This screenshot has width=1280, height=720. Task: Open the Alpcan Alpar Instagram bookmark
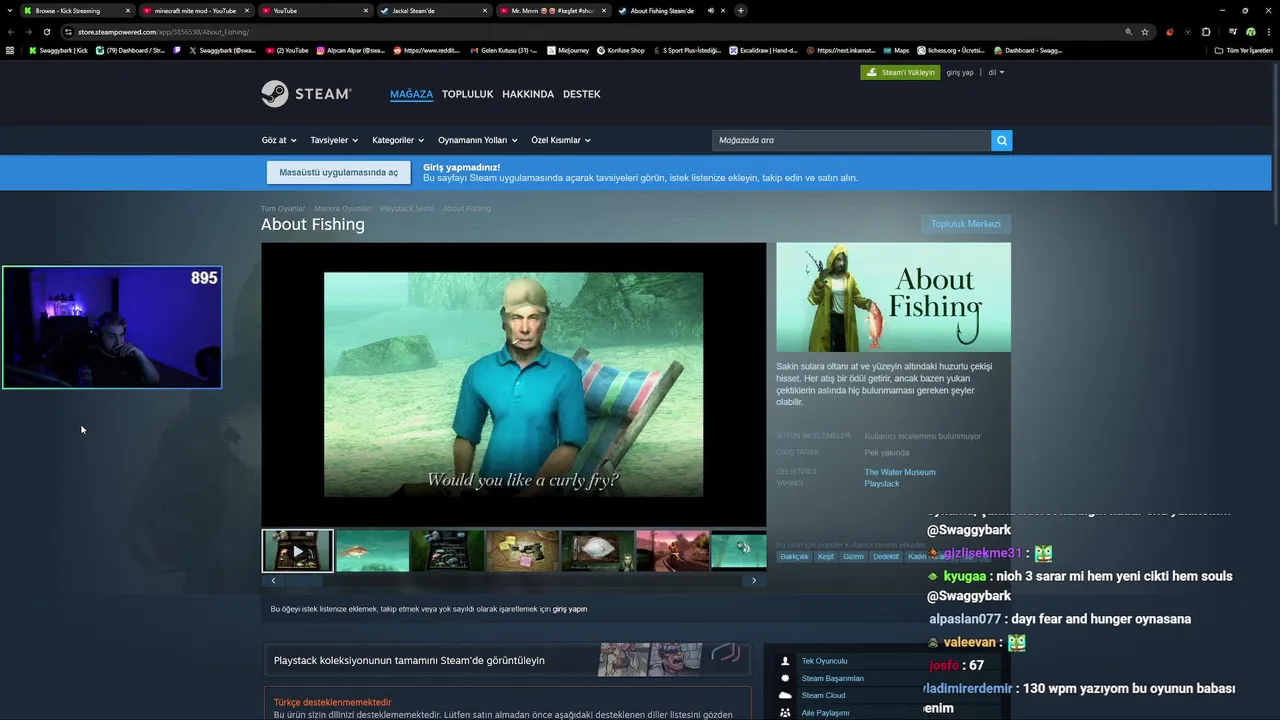pos(351,50)
